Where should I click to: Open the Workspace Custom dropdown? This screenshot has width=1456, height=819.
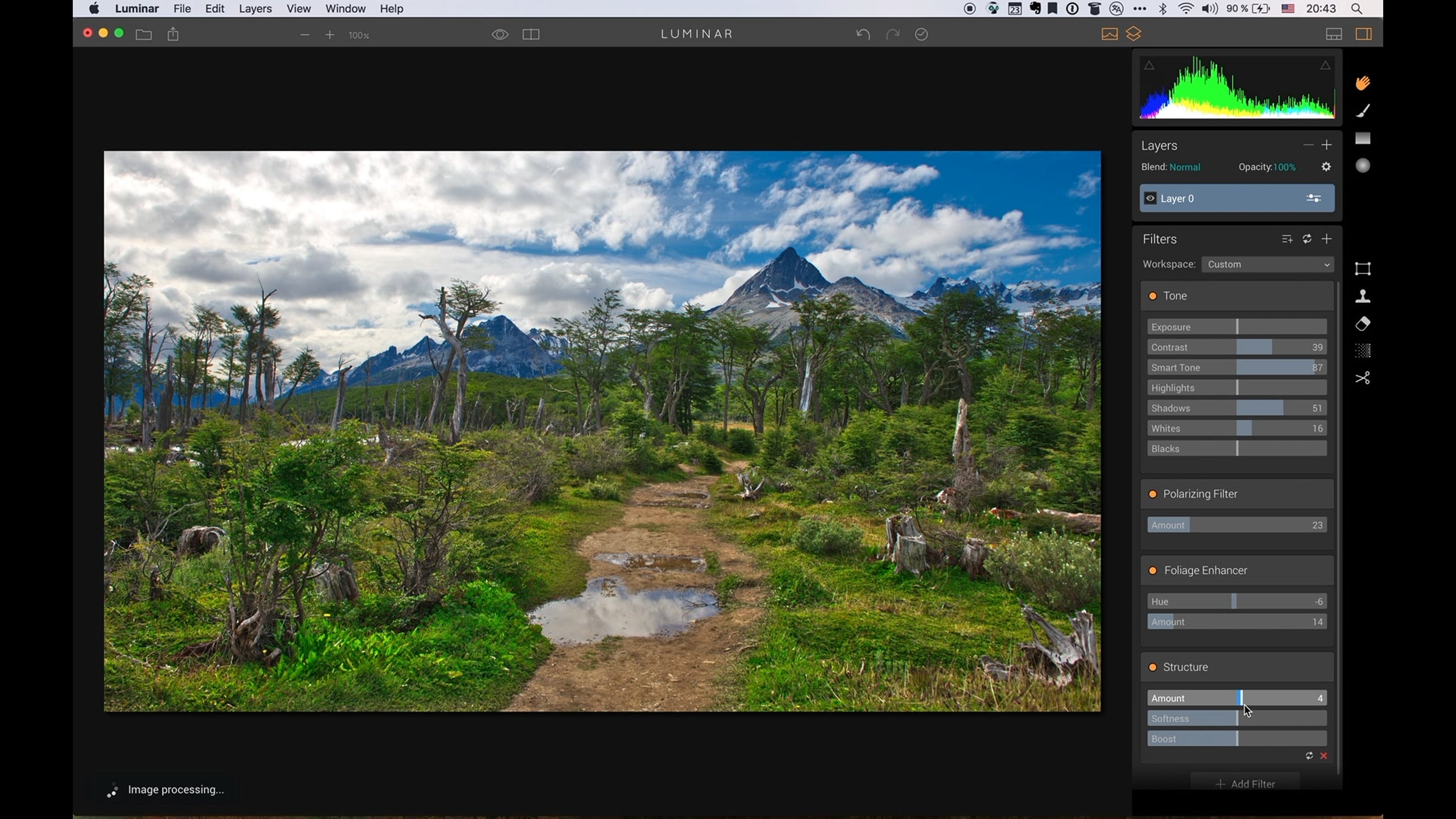tap(1267, 265)
